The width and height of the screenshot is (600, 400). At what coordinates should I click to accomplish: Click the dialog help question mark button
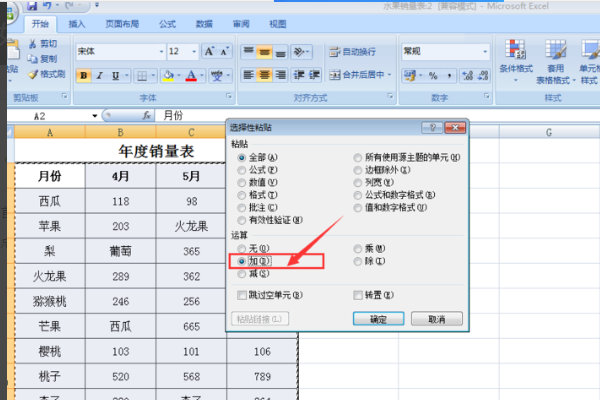pyautogui.click(x=432, y=128)
